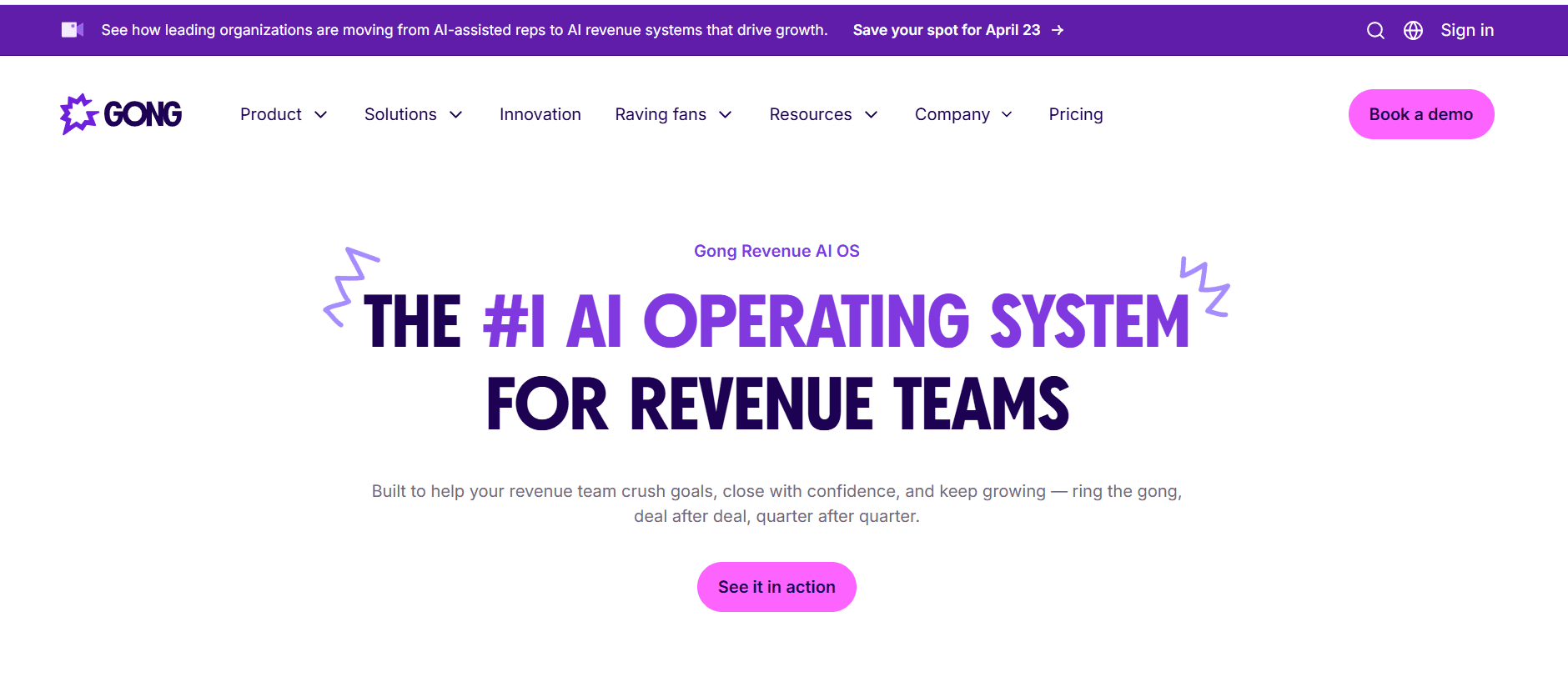Go to the Innovation page
Screen dimensions: 1568x697
pyautogui.click(x=540, y=114)
